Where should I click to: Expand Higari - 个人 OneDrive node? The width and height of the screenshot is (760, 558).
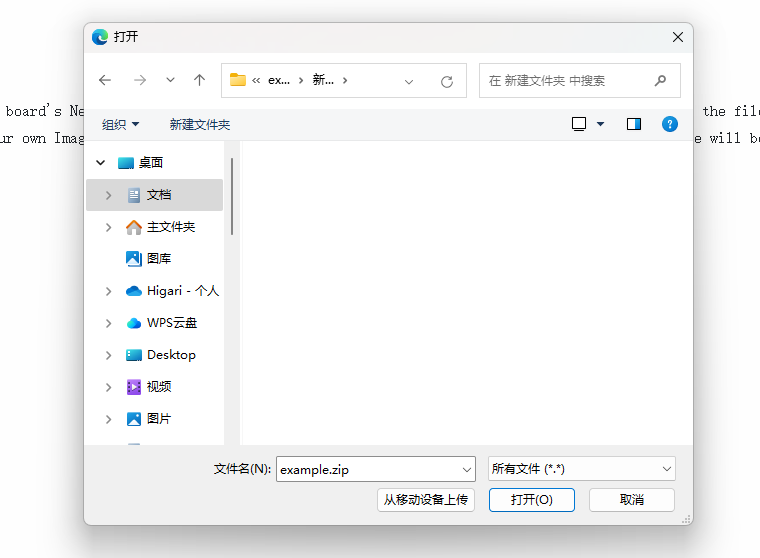click(109, 291)
